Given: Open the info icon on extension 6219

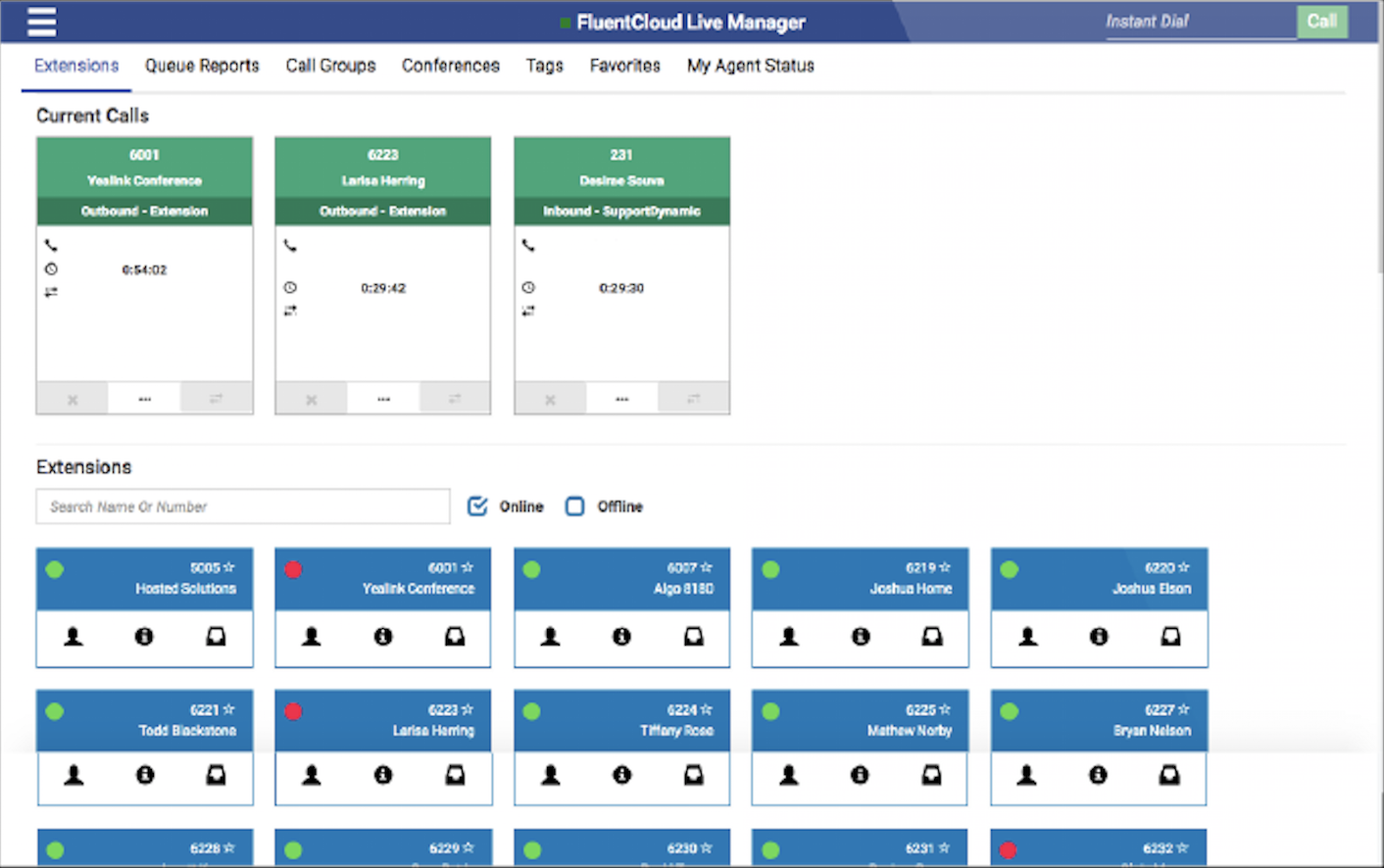Looking at the screenshot, I should pos(861,637).
